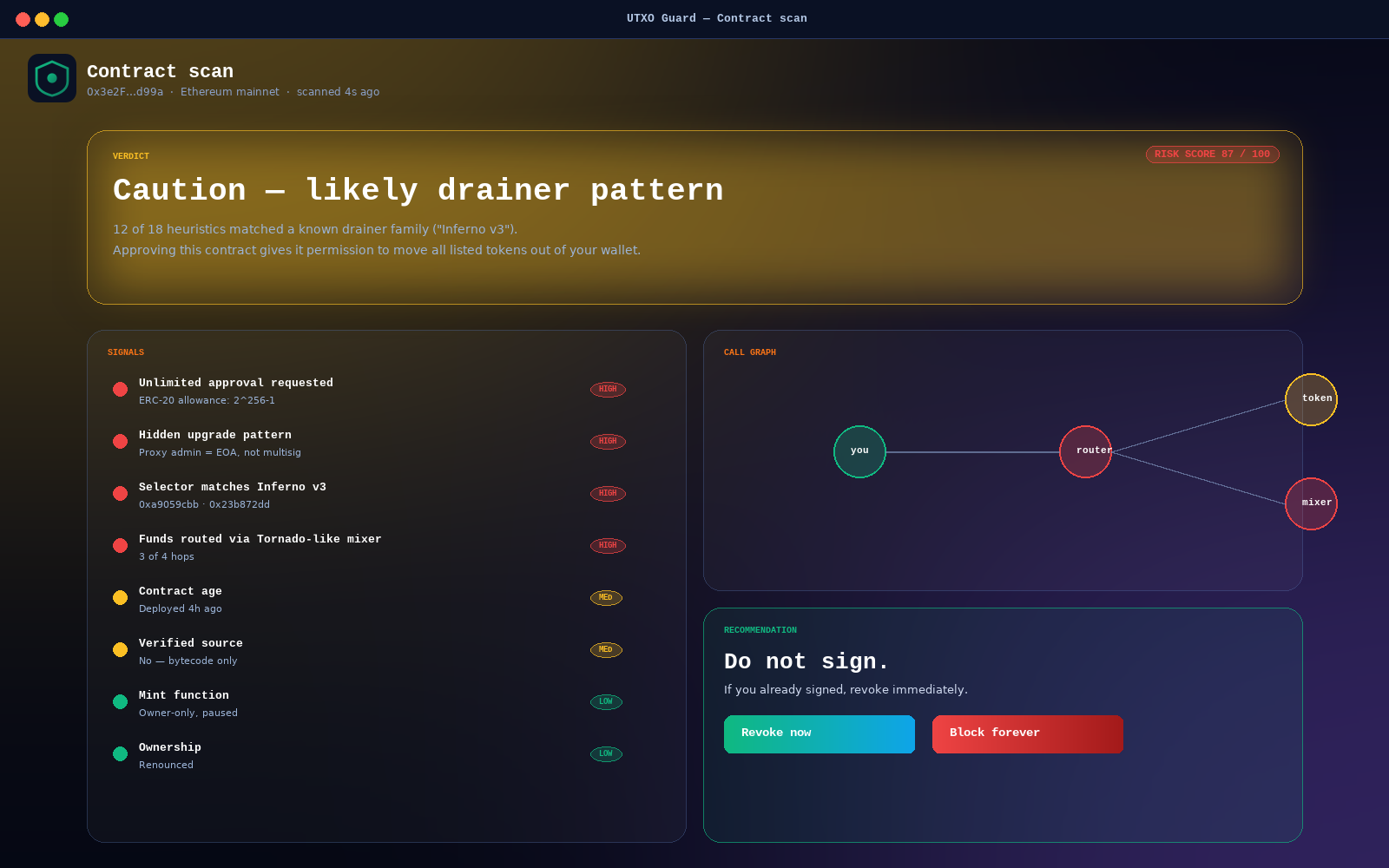
Task: Click the VERDICT label
Action: 131,156
